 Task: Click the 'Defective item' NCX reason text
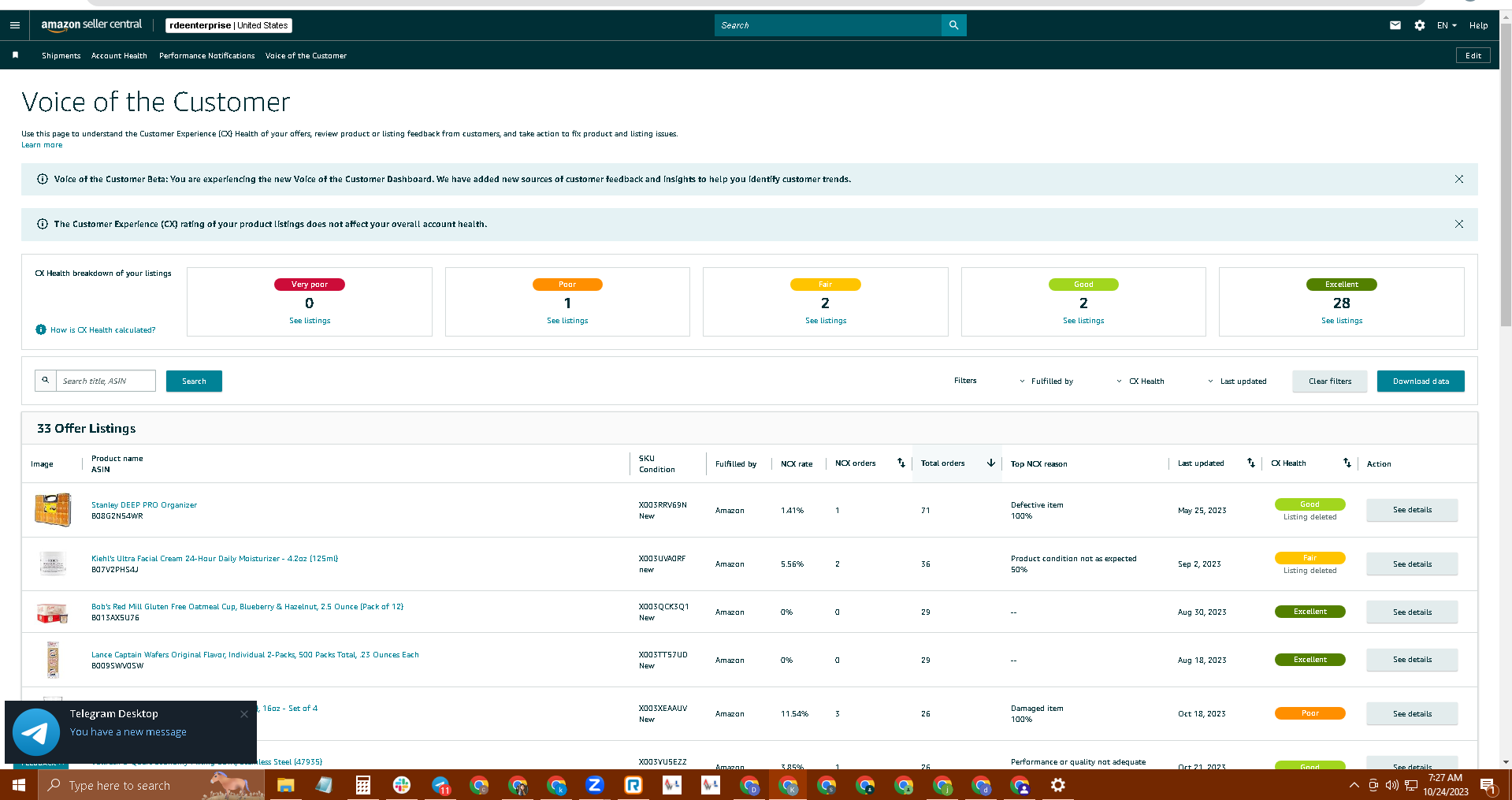tap(1037, 505)
